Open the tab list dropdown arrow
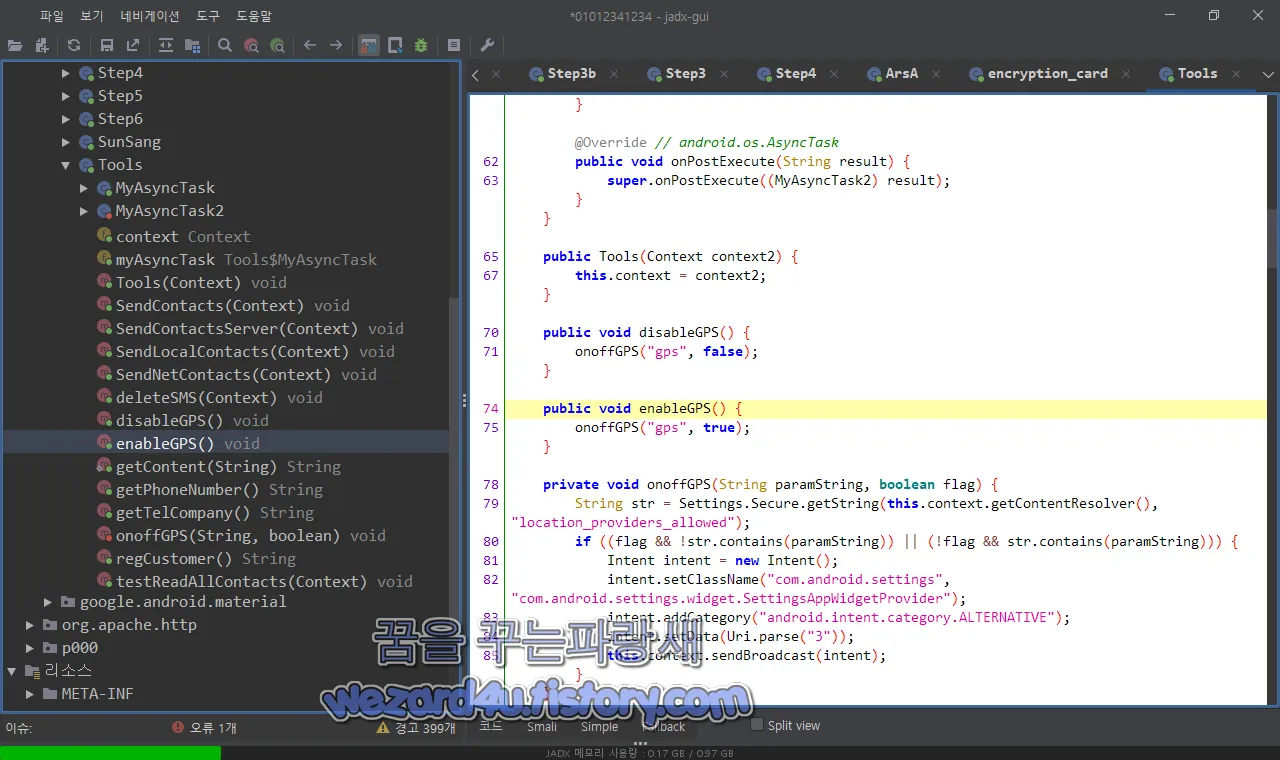Image resolution: width=1280 pixels, height=760 pixels. (x=1268, y=74)
